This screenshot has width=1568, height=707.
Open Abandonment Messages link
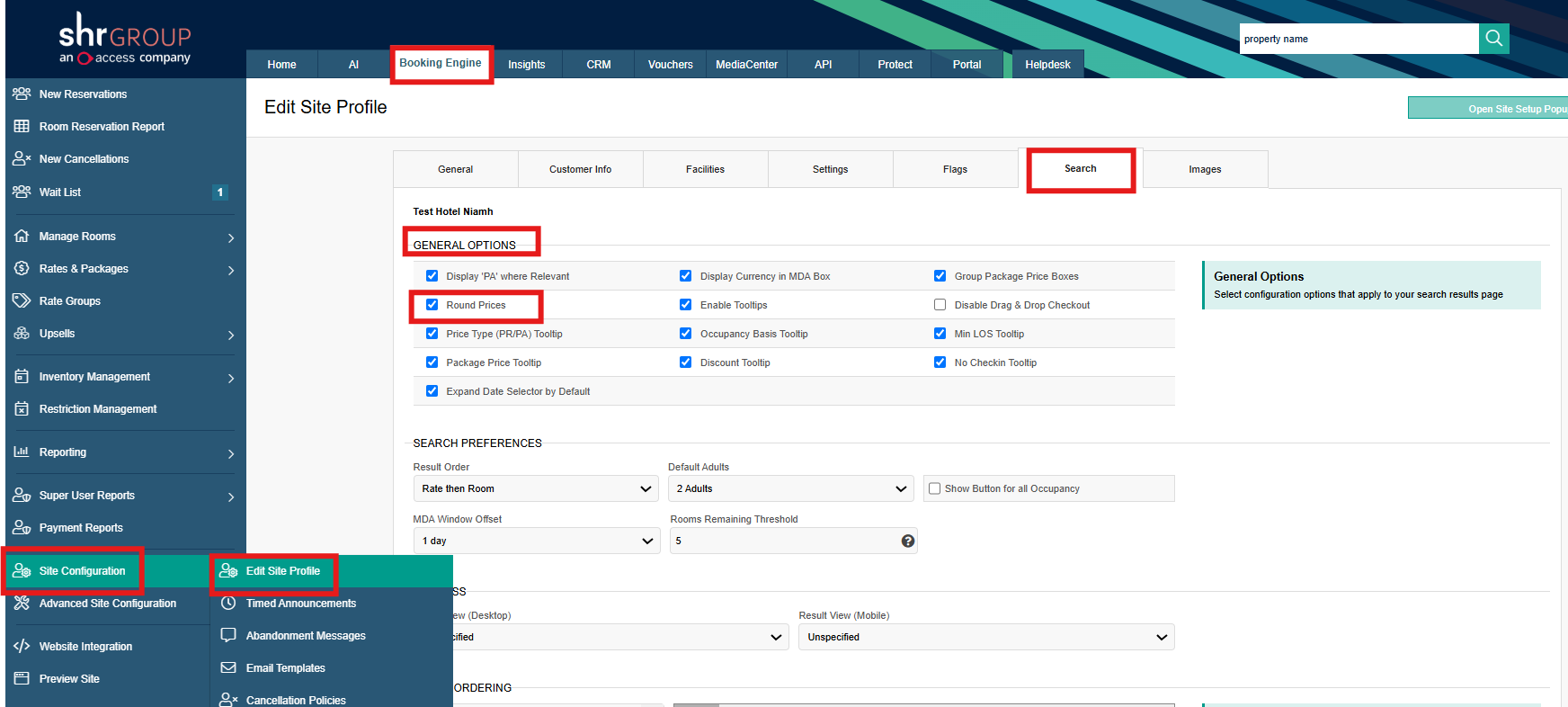pos(306,635)
